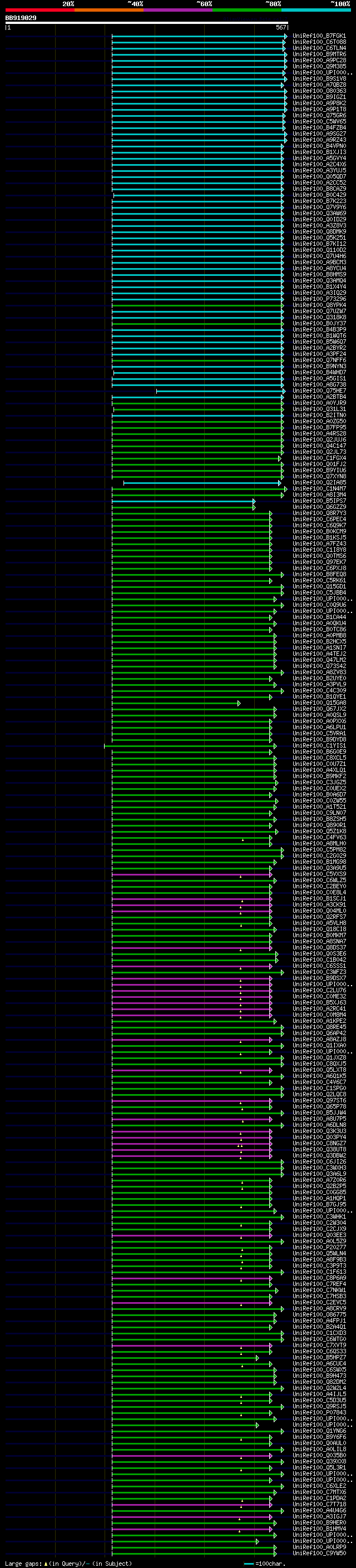The width and height of the screenshot is (356, 1568).
Task: Open hit UniRef100_Q2IA85
Action: point(319,483)
